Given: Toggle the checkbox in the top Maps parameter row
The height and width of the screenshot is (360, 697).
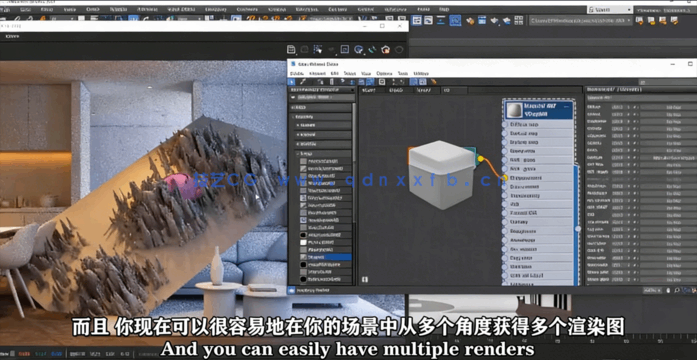Looking at the screenshot, I should click(x=635, y=107).
